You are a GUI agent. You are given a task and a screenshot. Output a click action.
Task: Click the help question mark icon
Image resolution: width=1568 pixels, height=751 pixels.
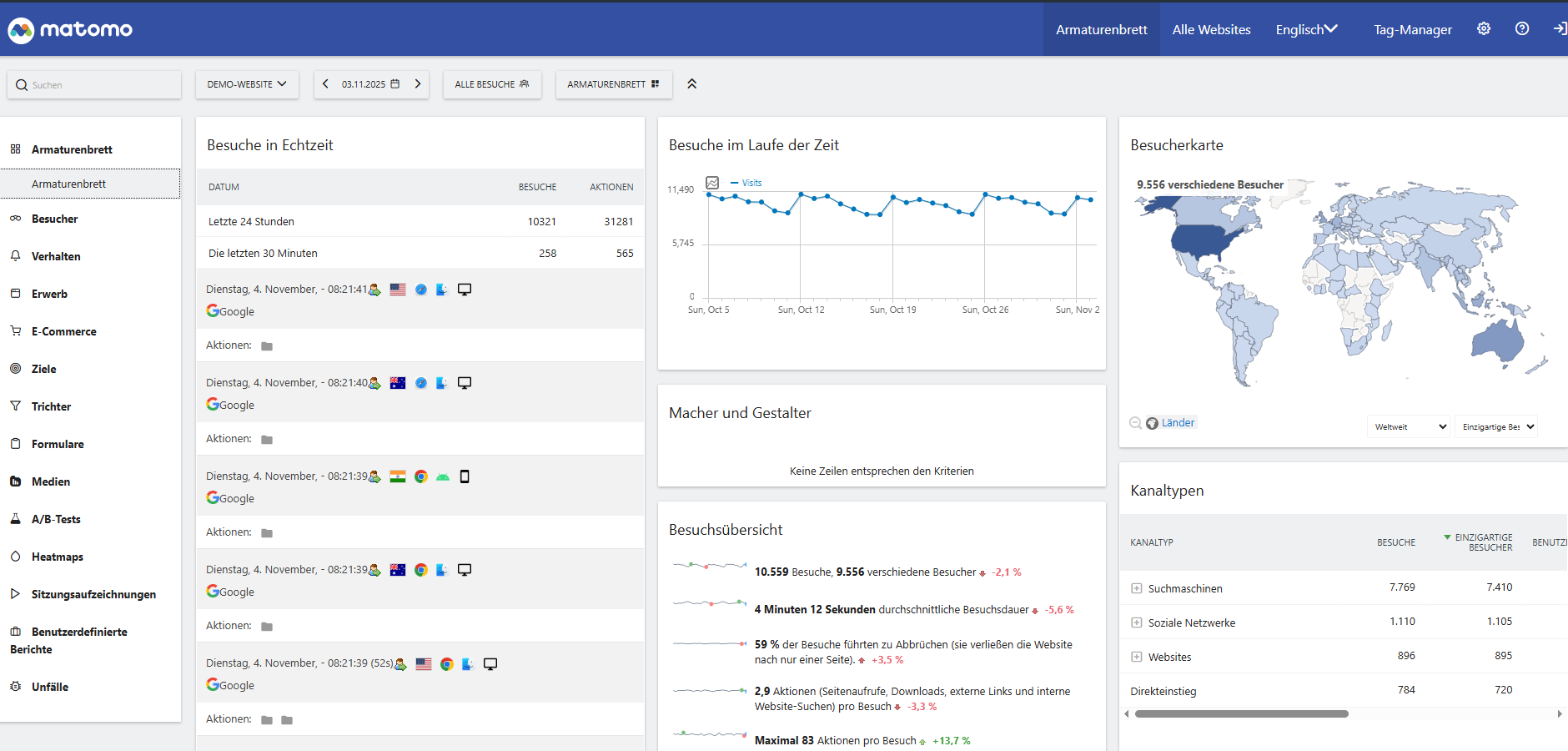coord(1521,28)
